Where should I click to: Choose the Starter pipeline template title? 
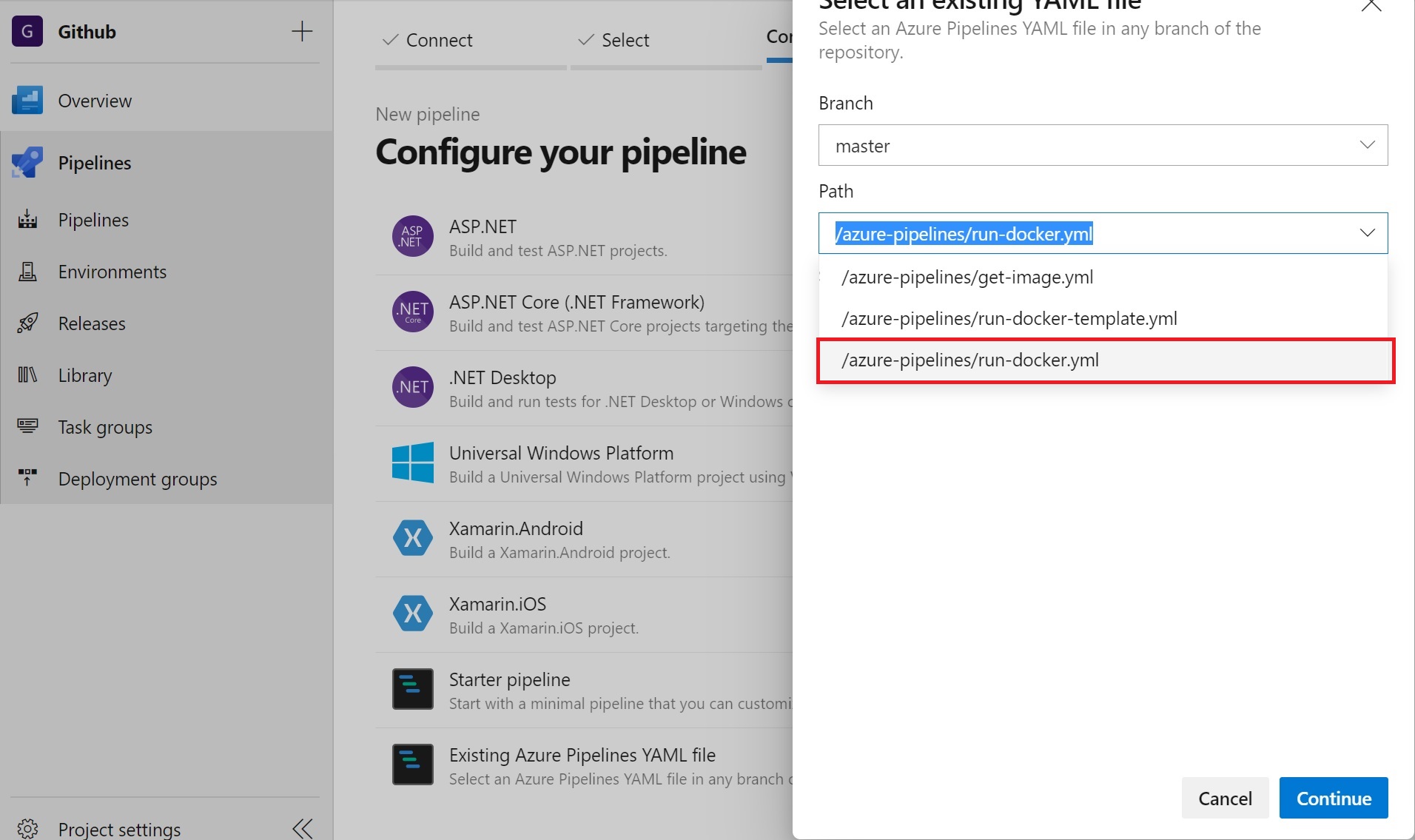[509, 679]
